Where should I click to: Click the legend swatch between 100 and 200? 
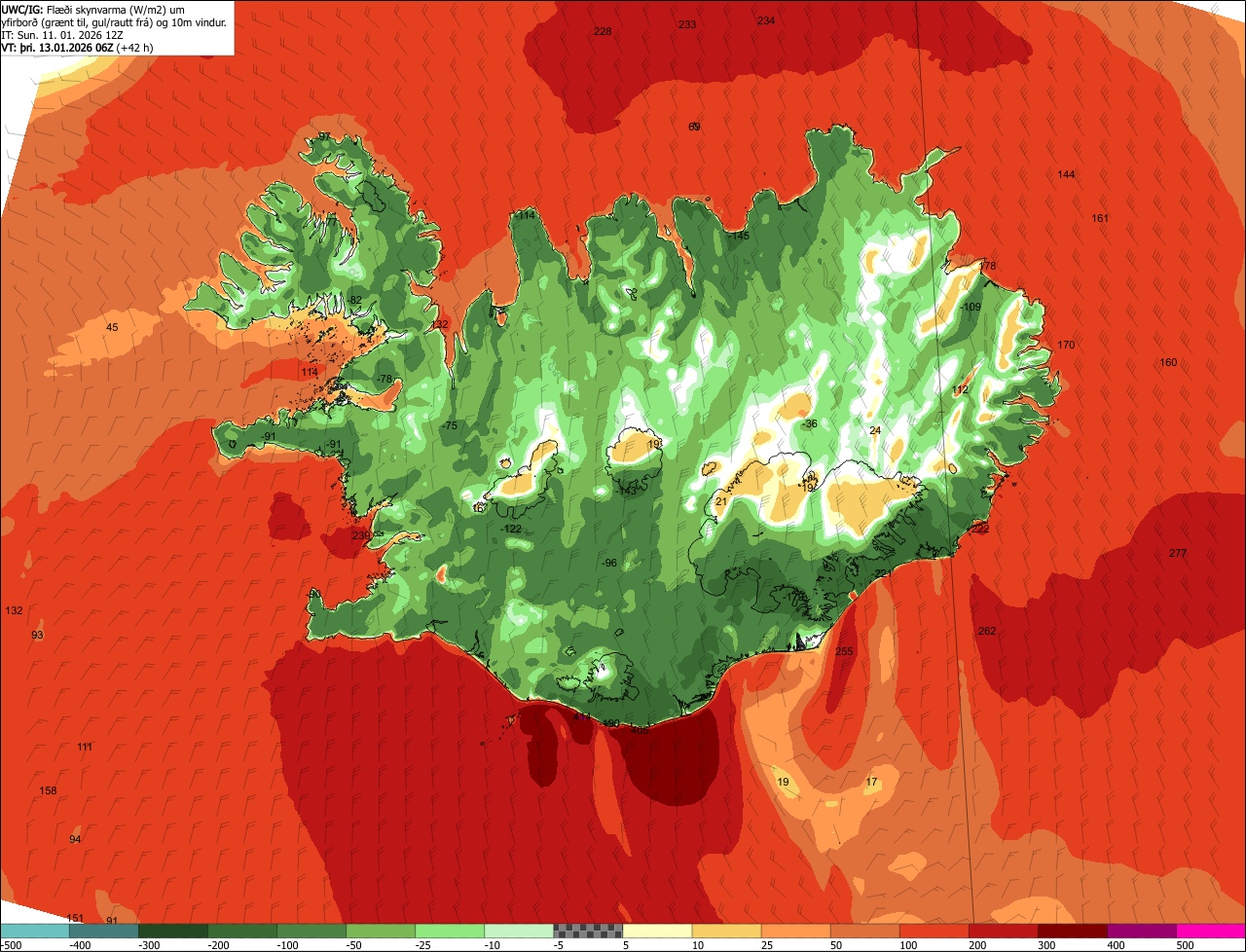(x=934, y=932)
